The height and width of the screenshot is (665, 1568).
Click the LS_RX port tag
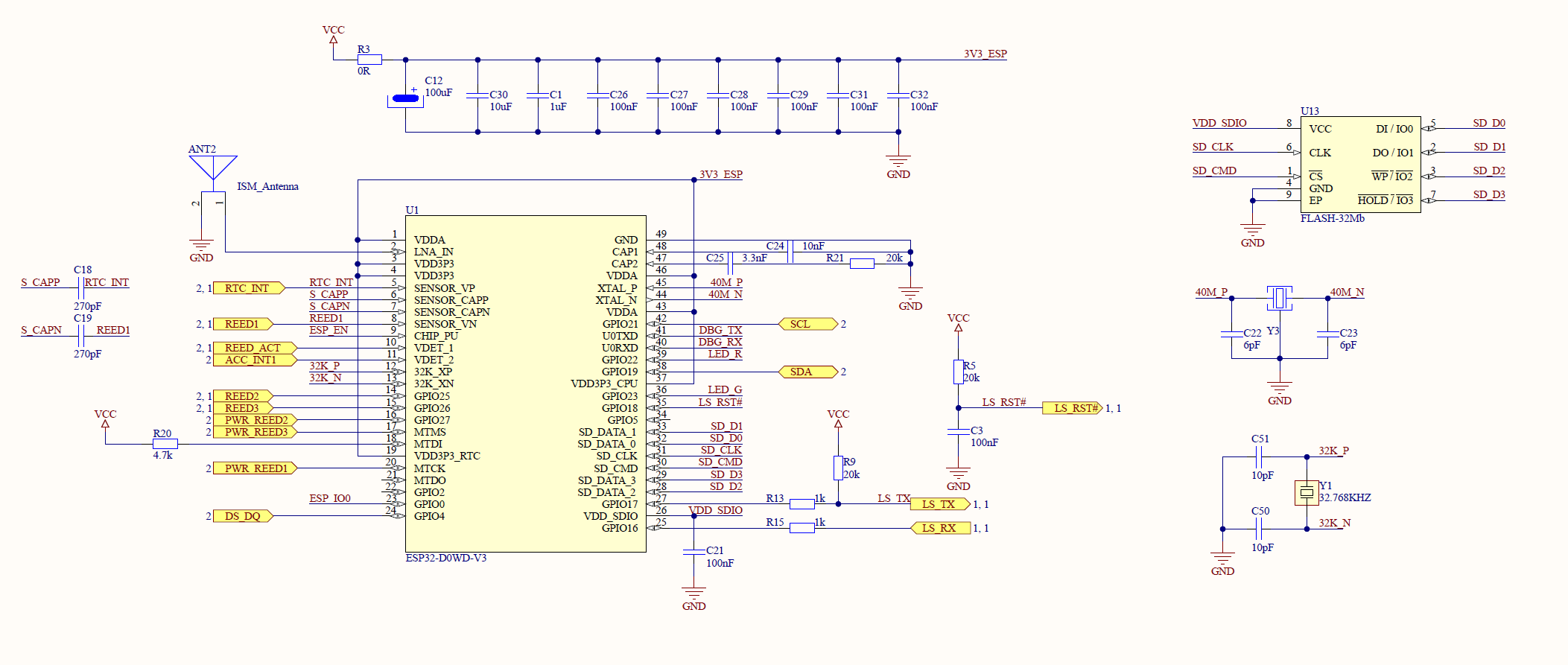click(x=940, y=528)
